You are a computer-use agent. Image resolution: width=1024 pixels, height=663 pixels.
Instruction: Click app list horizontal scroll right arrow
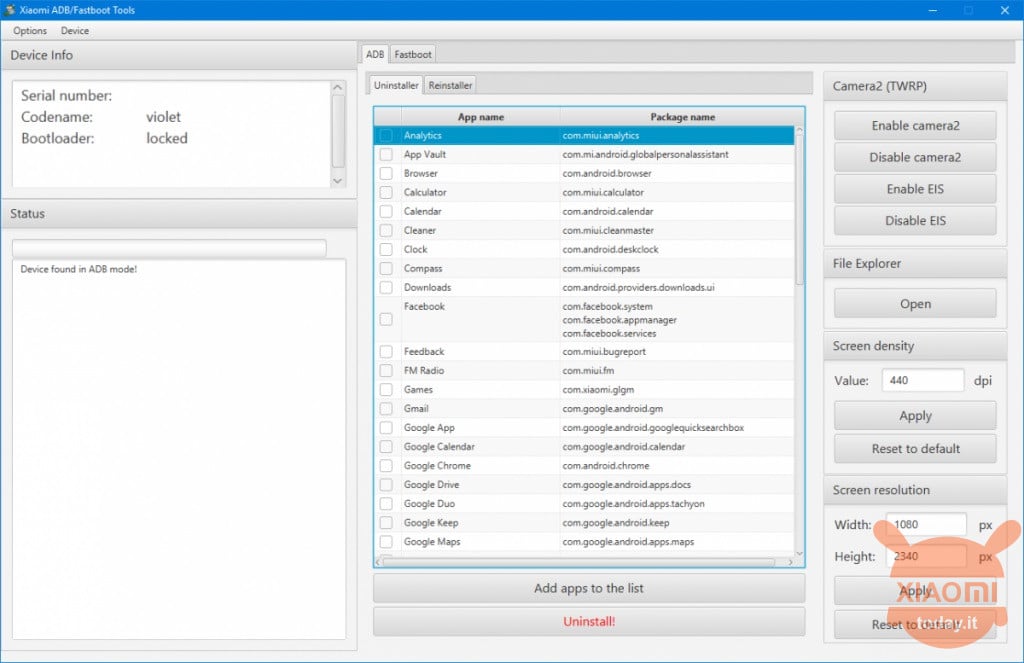point(790,562)
